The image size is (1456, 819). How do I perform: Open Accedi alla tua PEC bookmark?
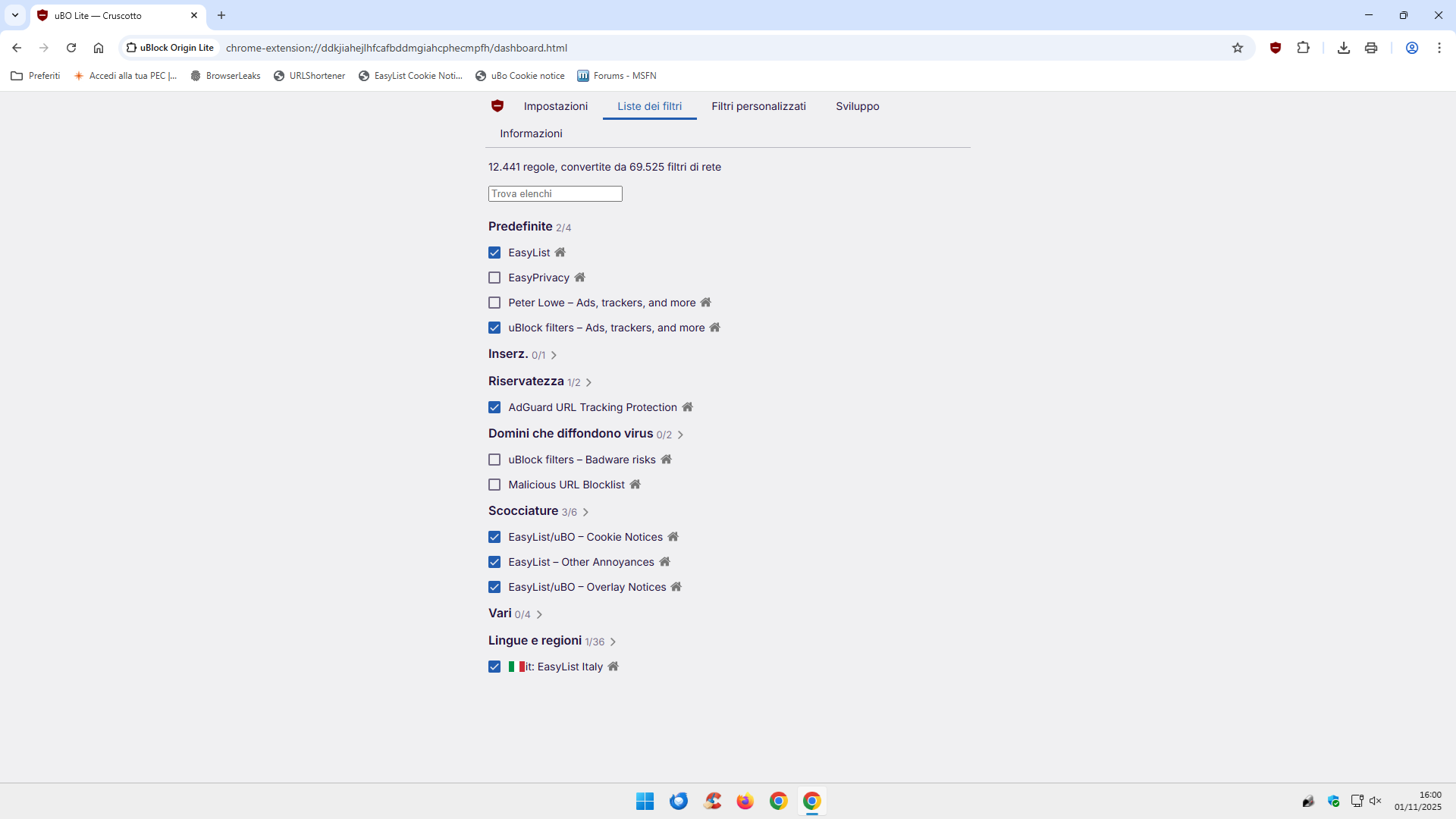tap(125, 76)
